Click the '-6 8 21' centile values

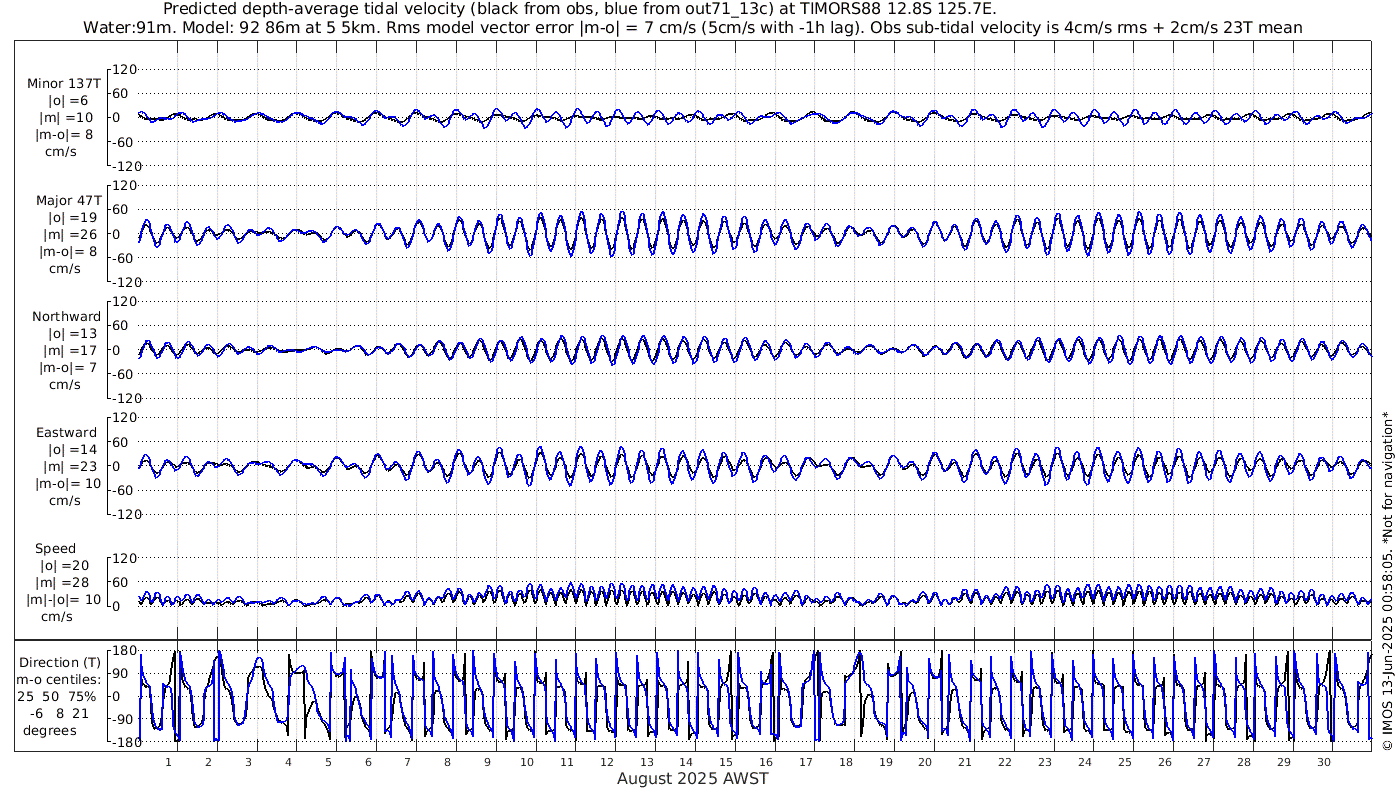tap(57, 713)
